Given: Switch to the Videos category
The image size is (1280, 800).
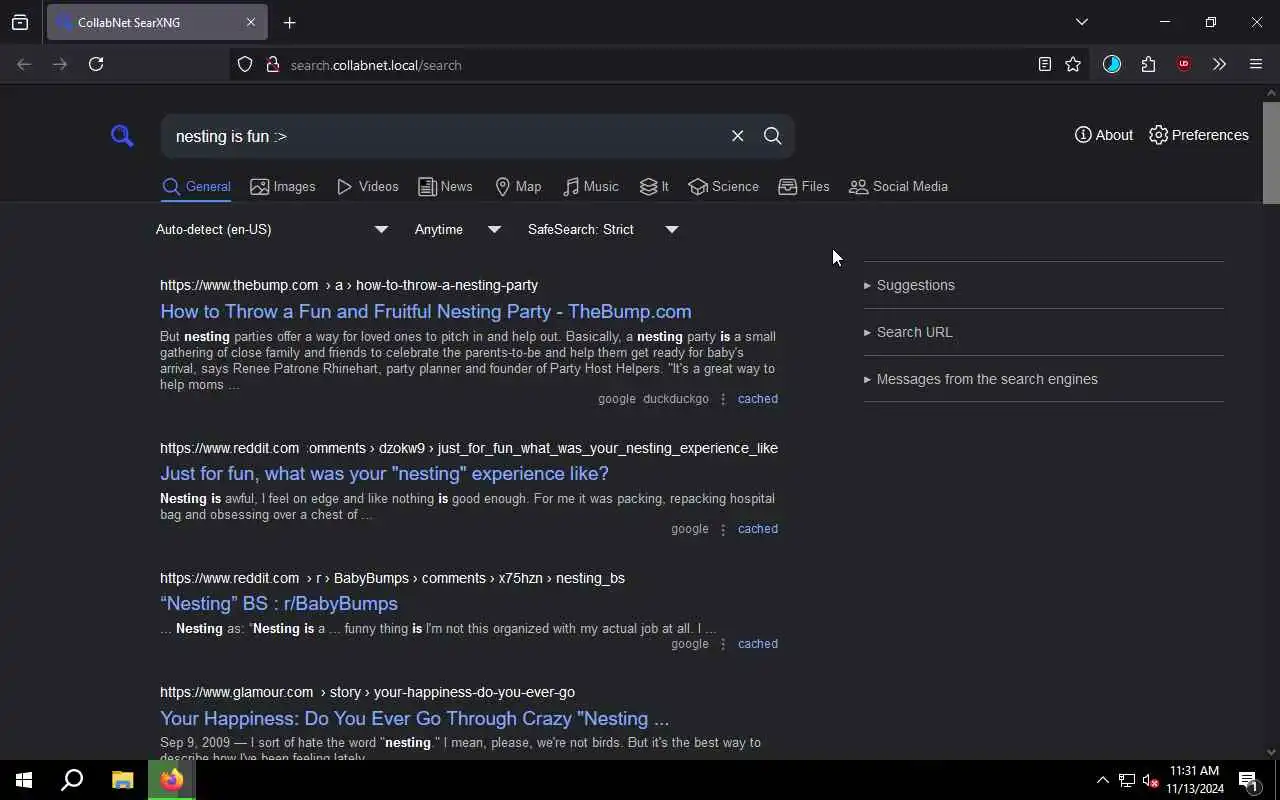Looking at the screenshot, I should 367,187.
